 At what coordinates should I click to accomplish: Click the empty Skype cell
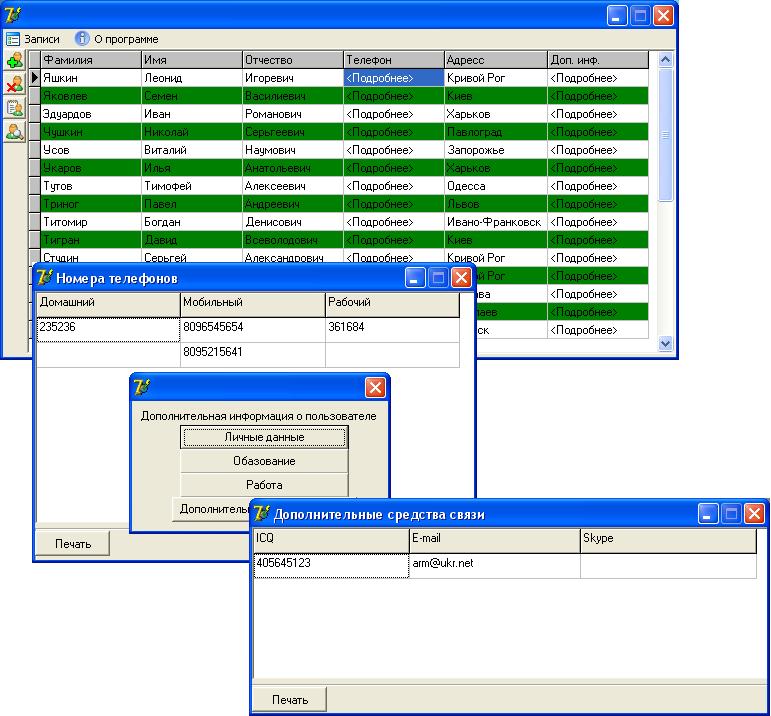click(667, 564)
